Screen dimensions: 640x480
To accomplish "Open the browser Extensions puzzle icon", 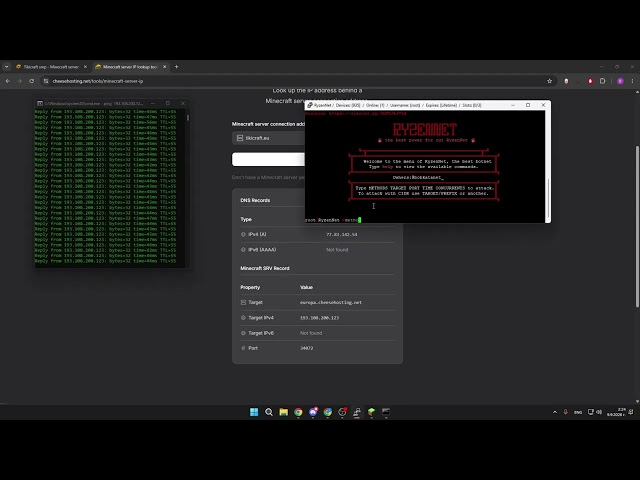I will point(602,81).
